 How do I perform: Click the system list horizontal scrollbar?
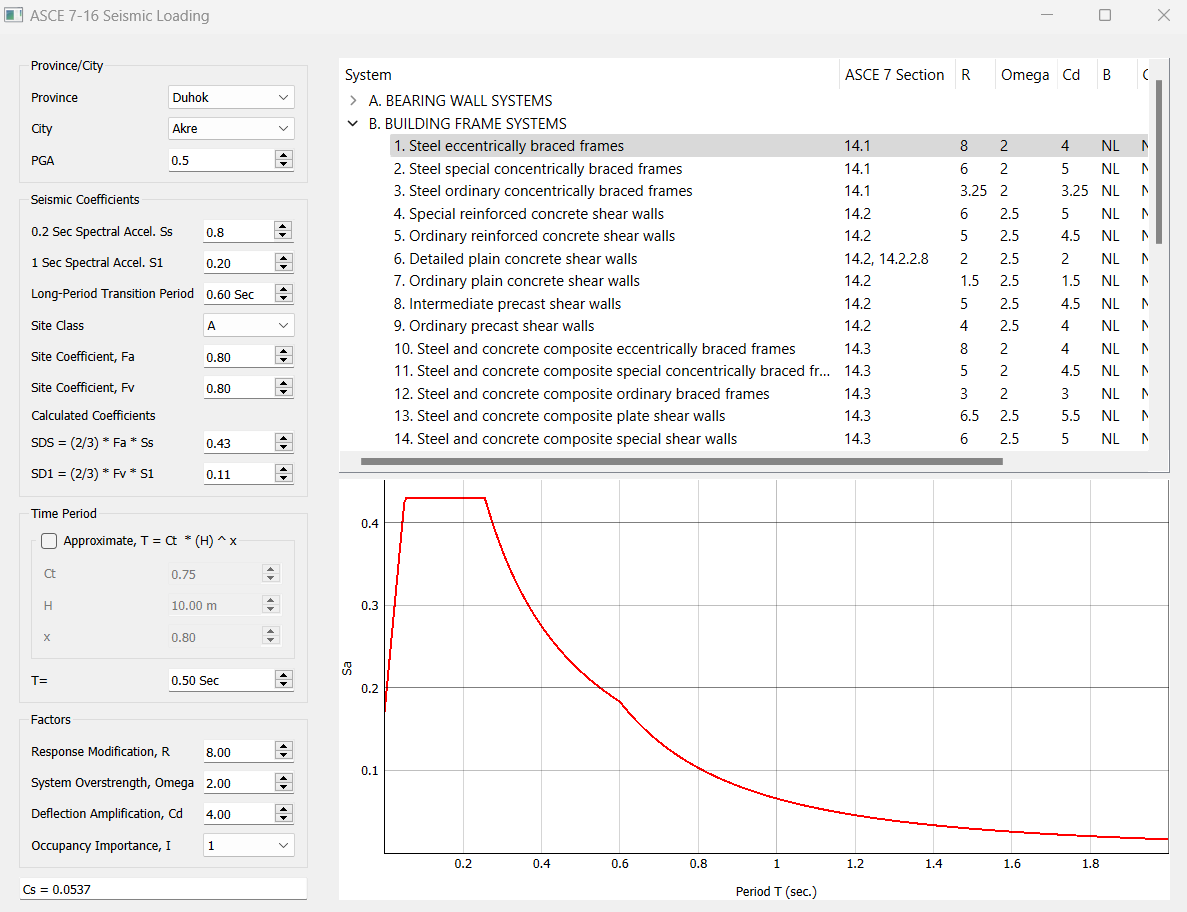click(x=681, y=461)
